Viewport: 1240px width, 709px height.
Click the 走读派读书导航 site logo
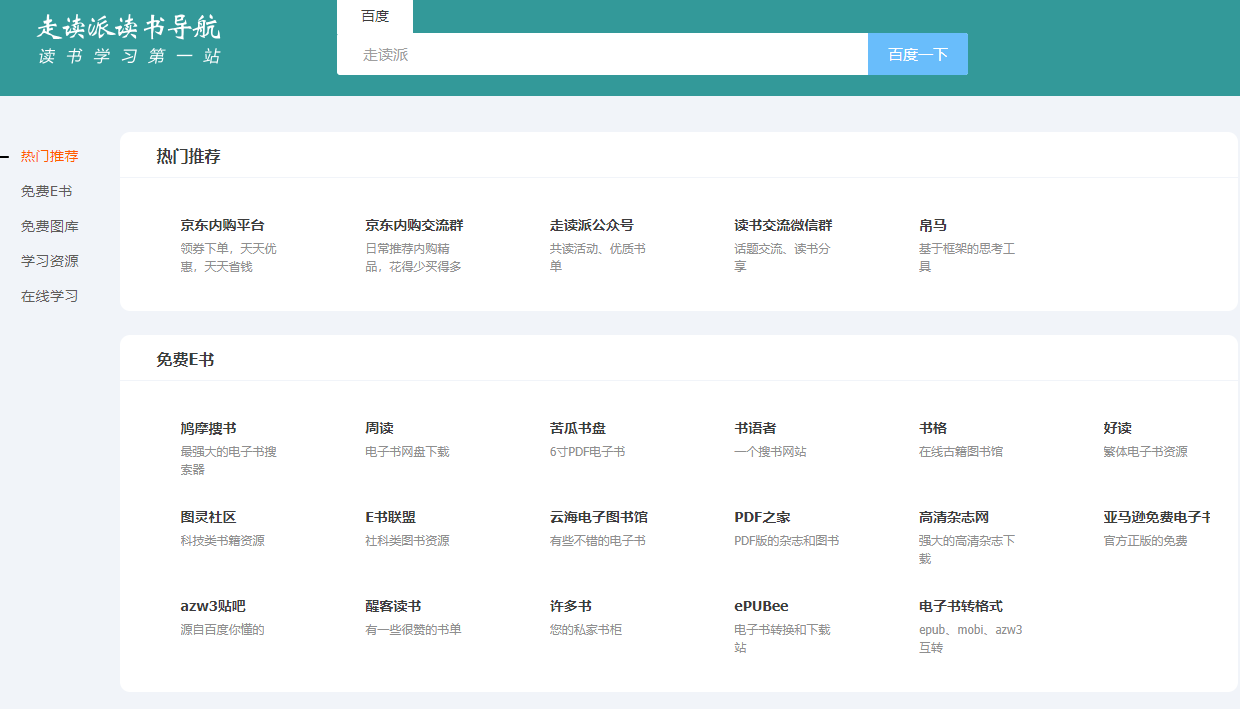click(129, 40)
